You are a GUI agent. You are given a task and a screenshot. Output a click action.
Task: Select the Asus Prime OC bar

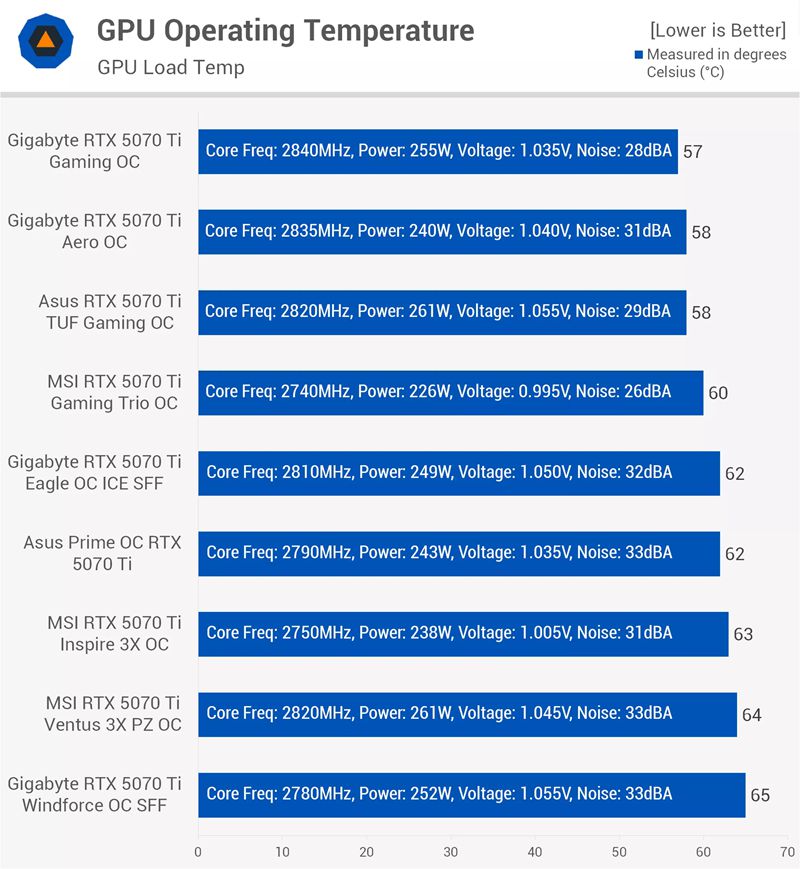tap(458, 553)
